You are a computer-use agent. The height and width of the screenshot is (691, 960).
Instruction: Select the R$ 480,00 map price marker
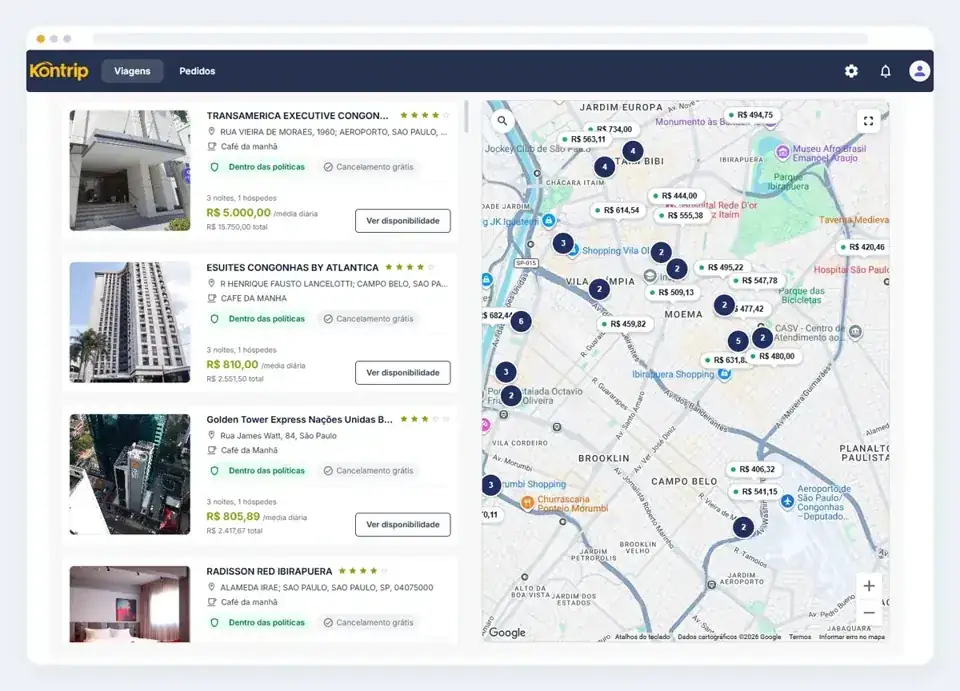coord(773,356)
